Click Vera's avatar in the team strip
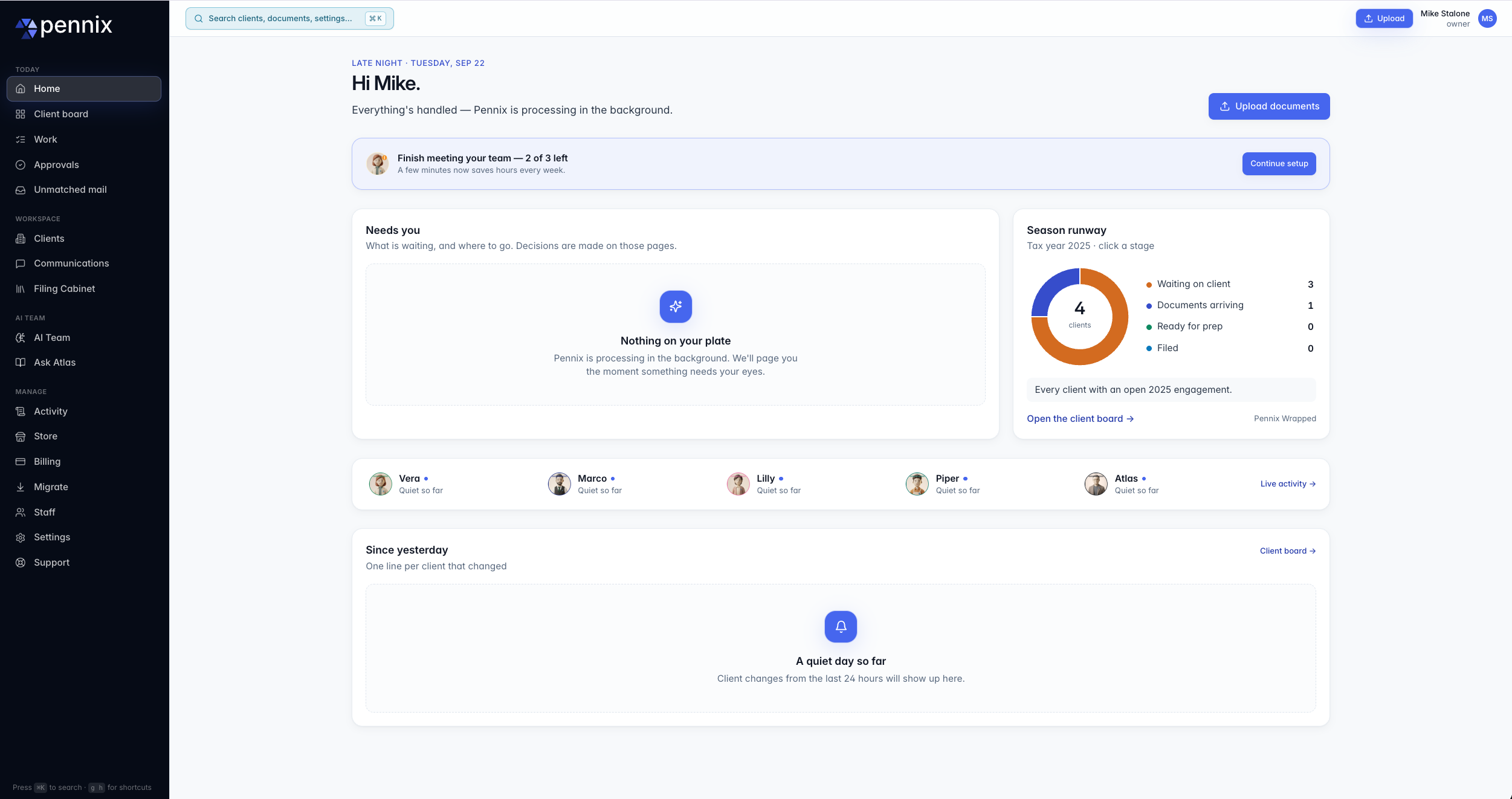The height and width of the screenshot is (799, 1512). point(380,484)
